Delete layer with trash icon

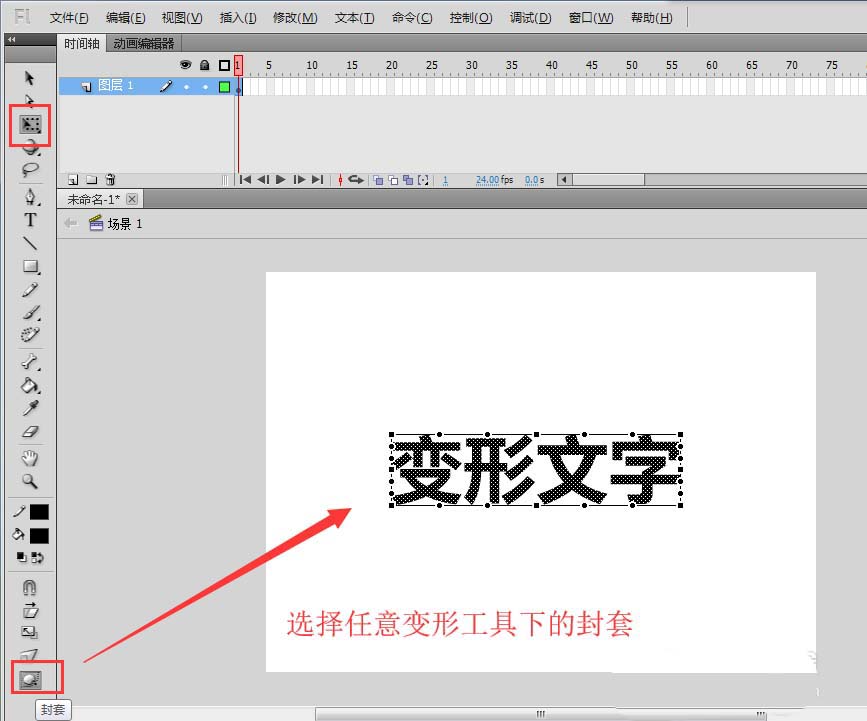111,179
